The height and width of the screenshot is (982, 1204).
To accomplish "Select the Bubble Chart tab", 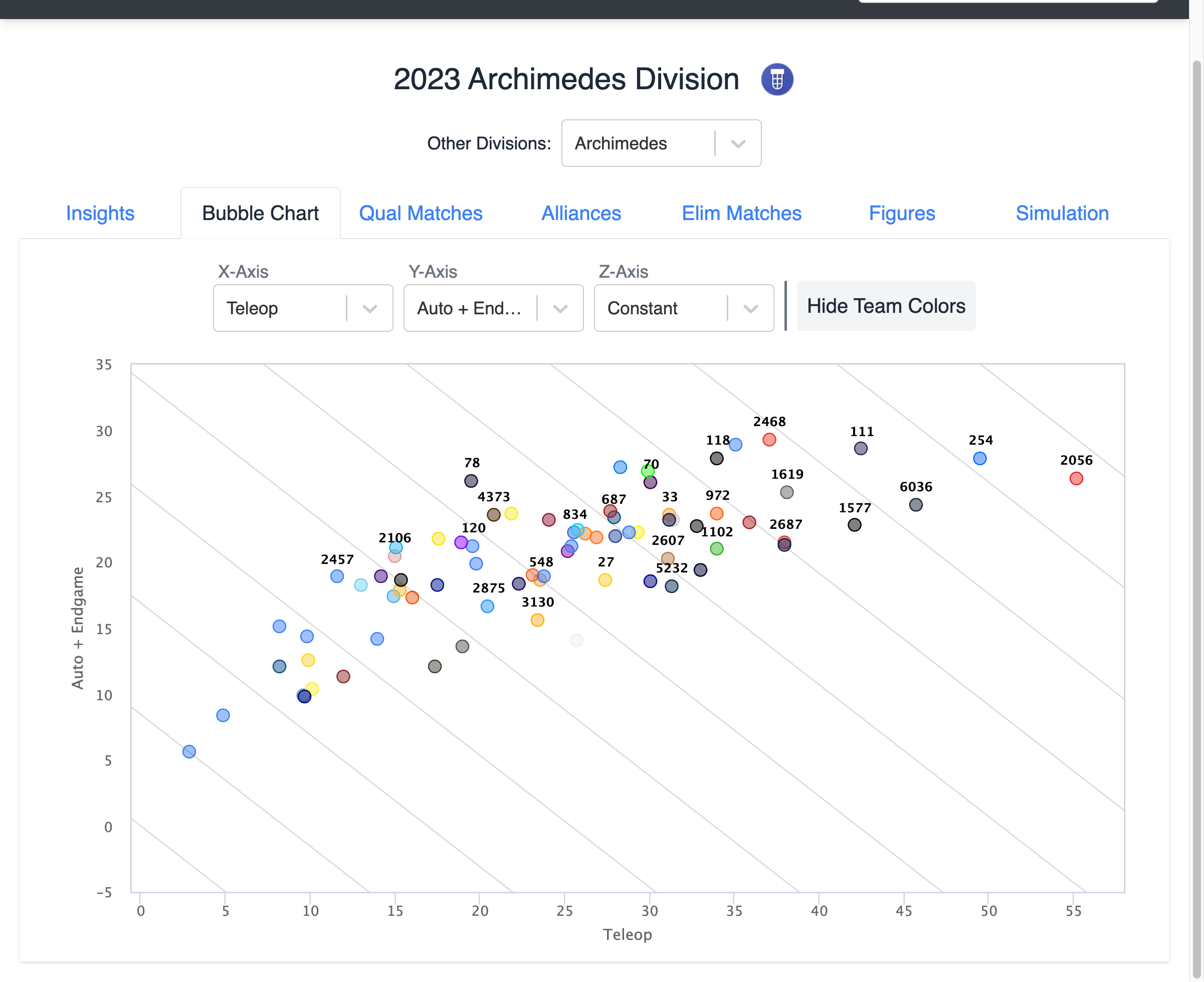I will (x=260, y=213).
